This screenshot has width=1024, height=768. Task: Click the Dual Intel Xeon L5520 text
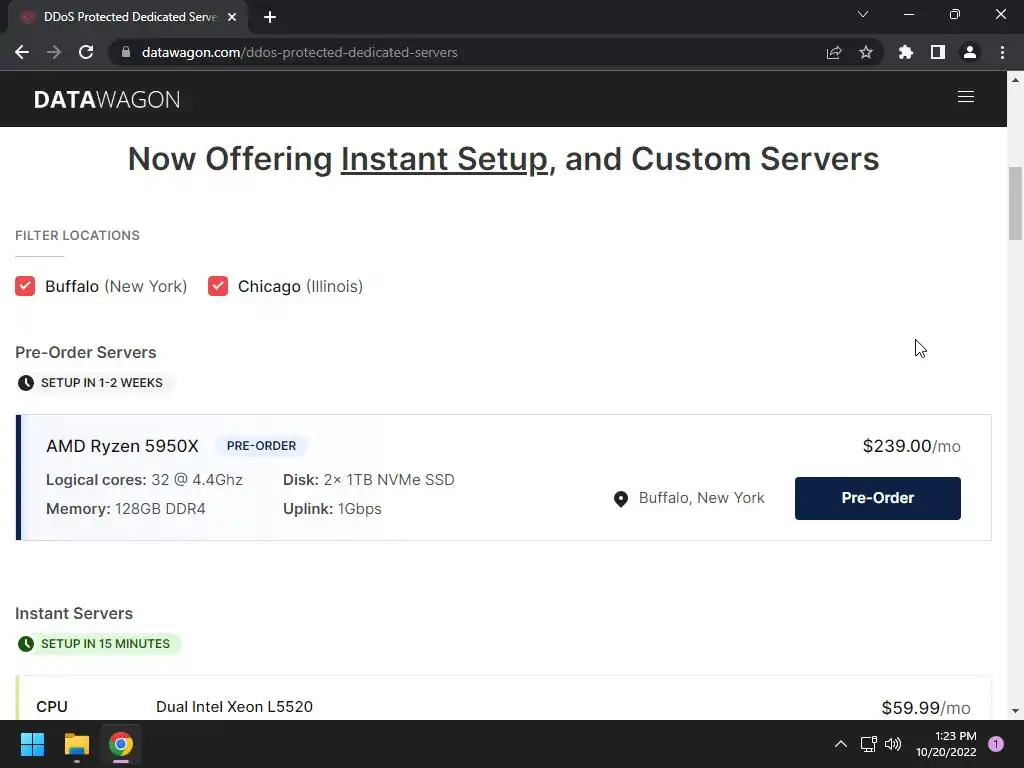click(x=234, y=707)
